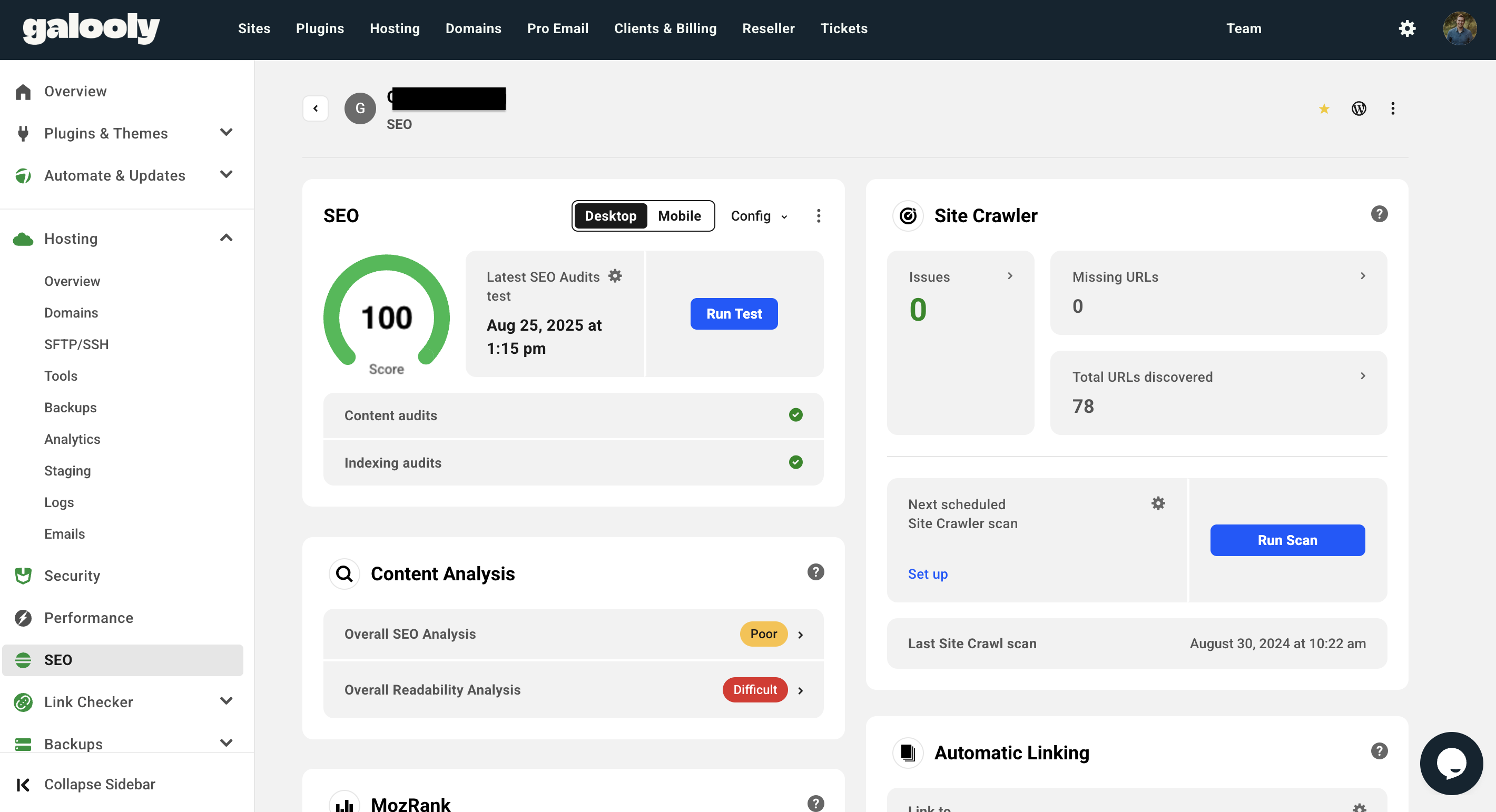Open Latest SEO Audits settings gear
The width and height of the screenshot is (1496, 812).
[615, 276]
